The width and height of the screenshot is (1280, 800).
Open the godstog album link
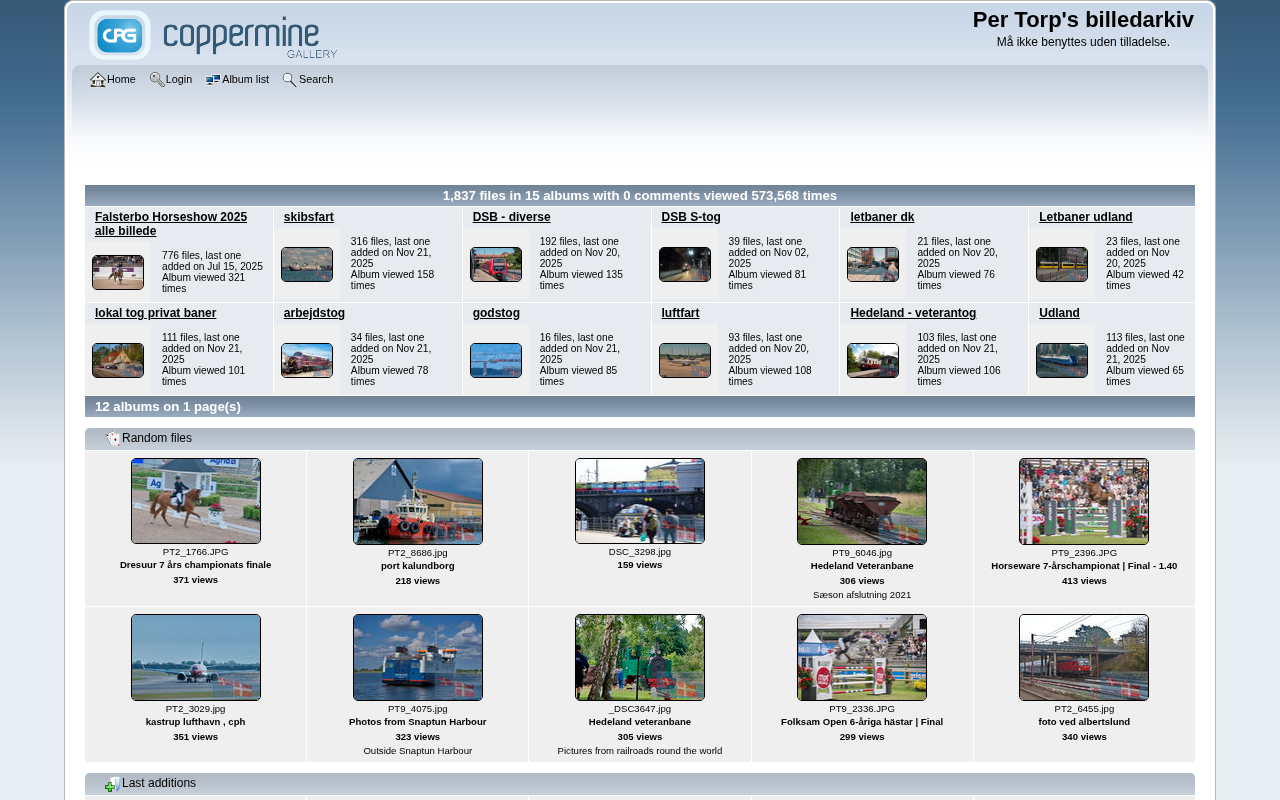[496, 313]
